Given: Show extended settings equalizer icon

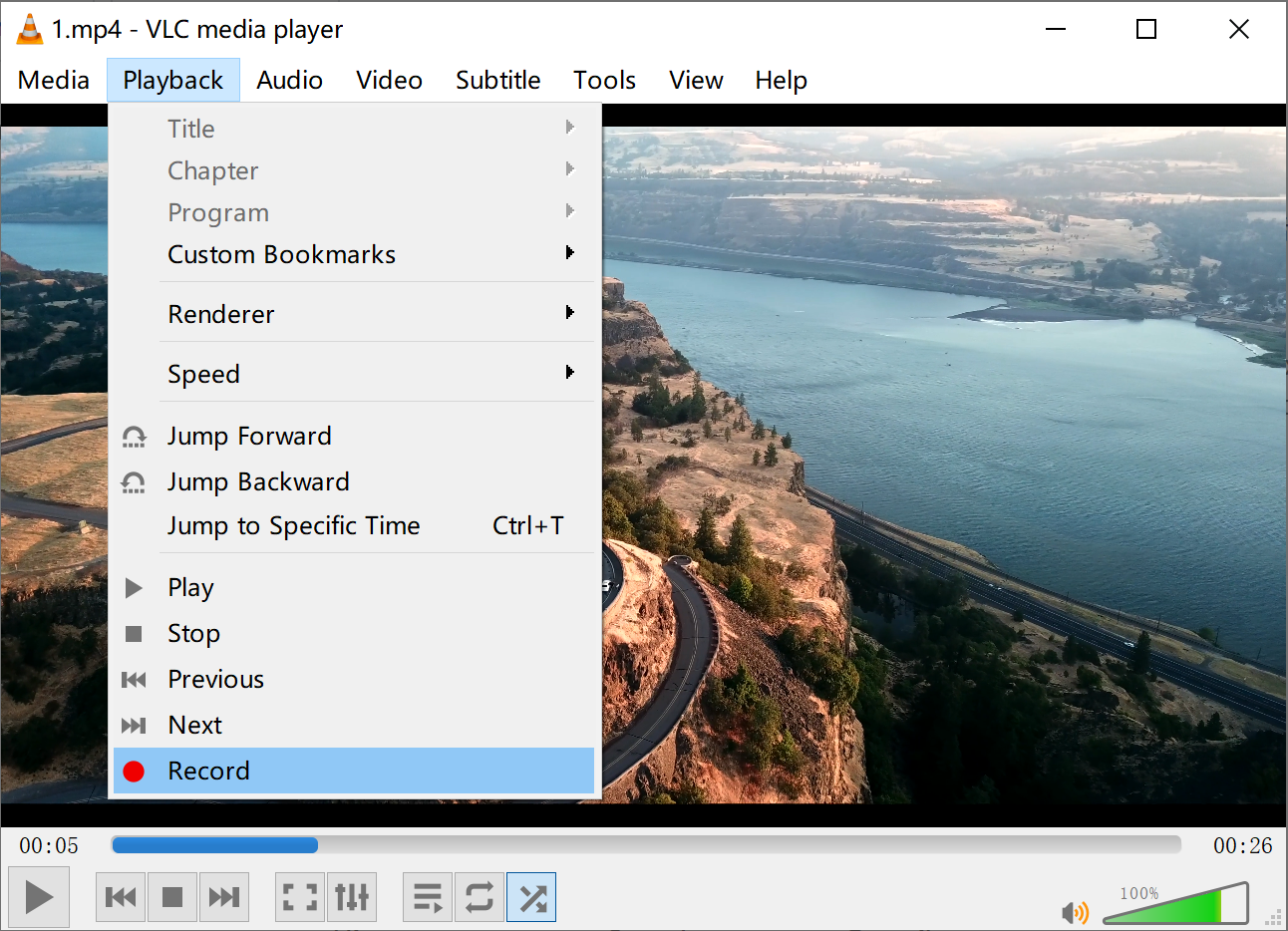Looking at the screenshot, I should coord(352,897).
